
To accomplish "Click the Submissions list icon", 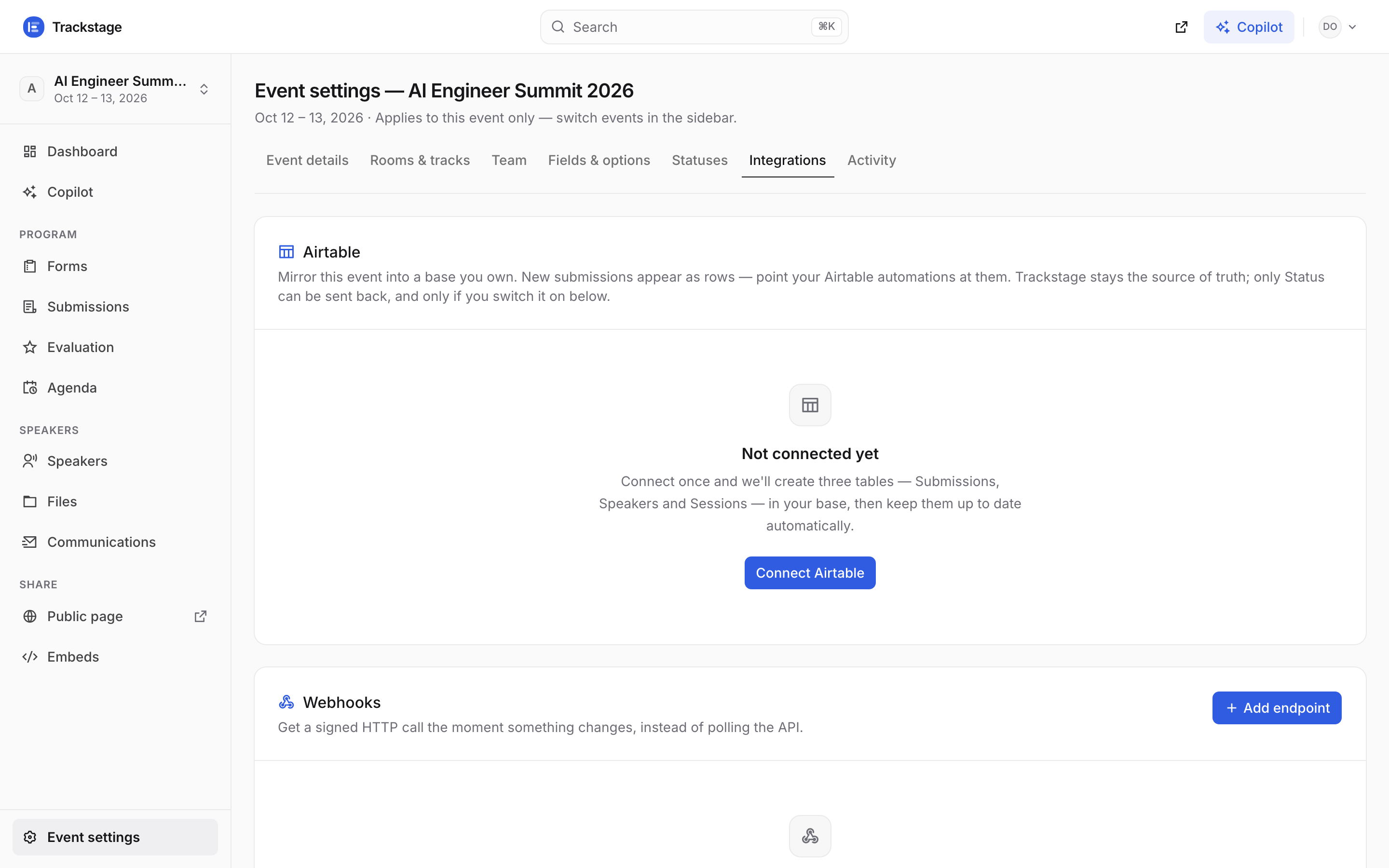I will [x=30, y=307].
